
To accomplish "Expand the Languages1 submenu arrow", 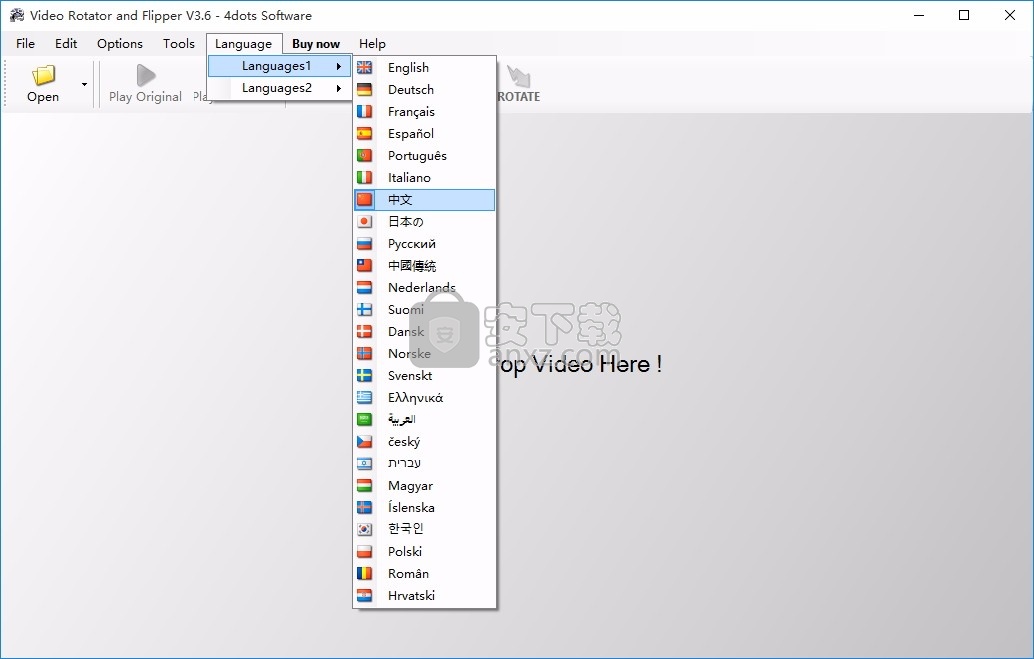I will coord(339,66).
